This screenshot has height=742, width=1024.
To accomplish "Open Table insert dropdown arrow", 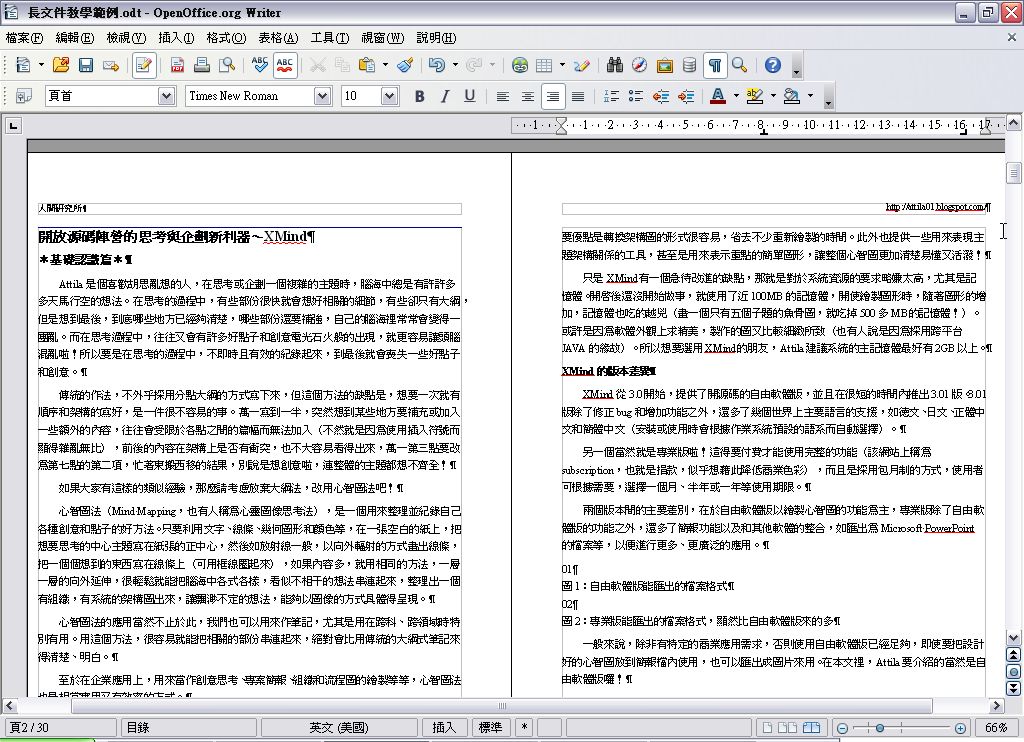I will click(x=562, y=65).
